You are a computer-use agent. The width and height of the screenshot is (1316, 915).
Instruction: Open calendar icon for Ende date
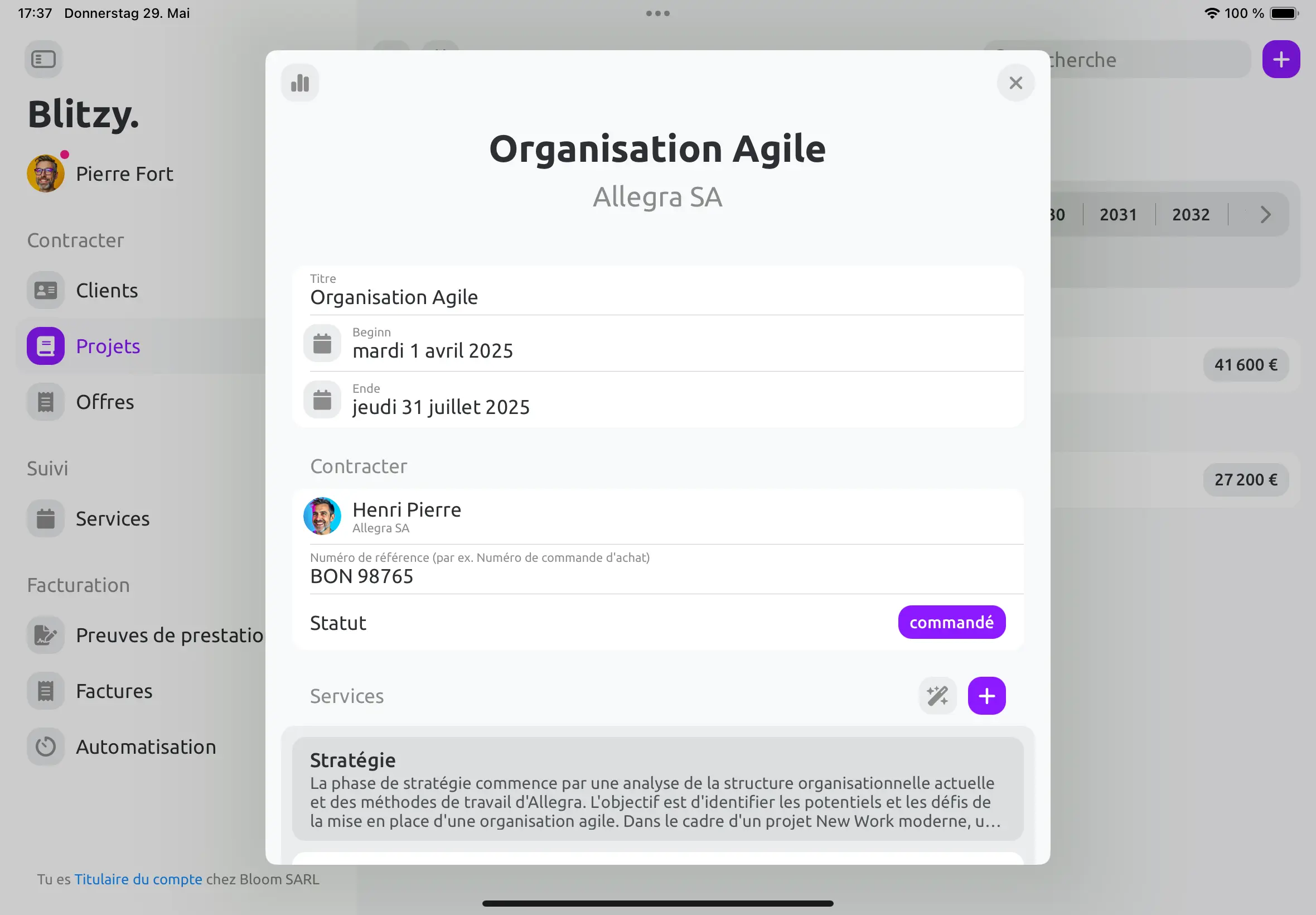[322, 399]
